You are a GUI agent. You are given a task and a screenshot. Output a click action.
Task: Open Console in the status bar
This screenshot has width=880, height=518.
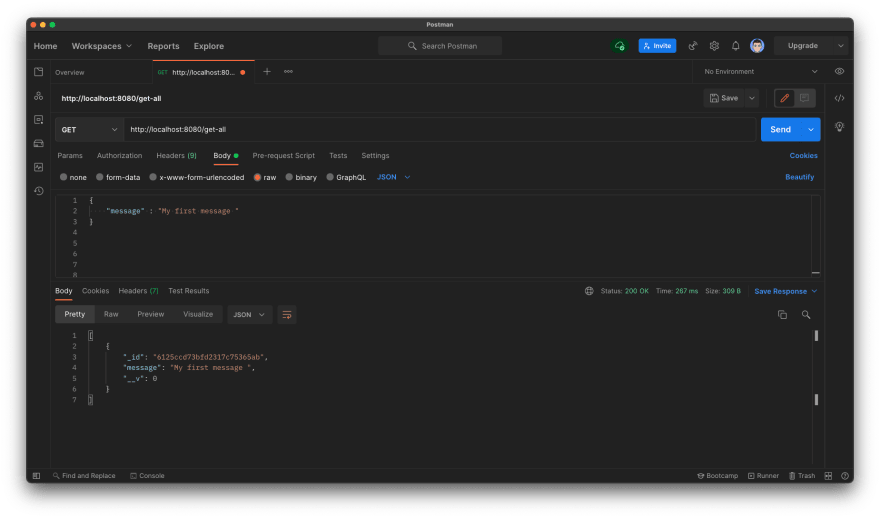point(148,476)
